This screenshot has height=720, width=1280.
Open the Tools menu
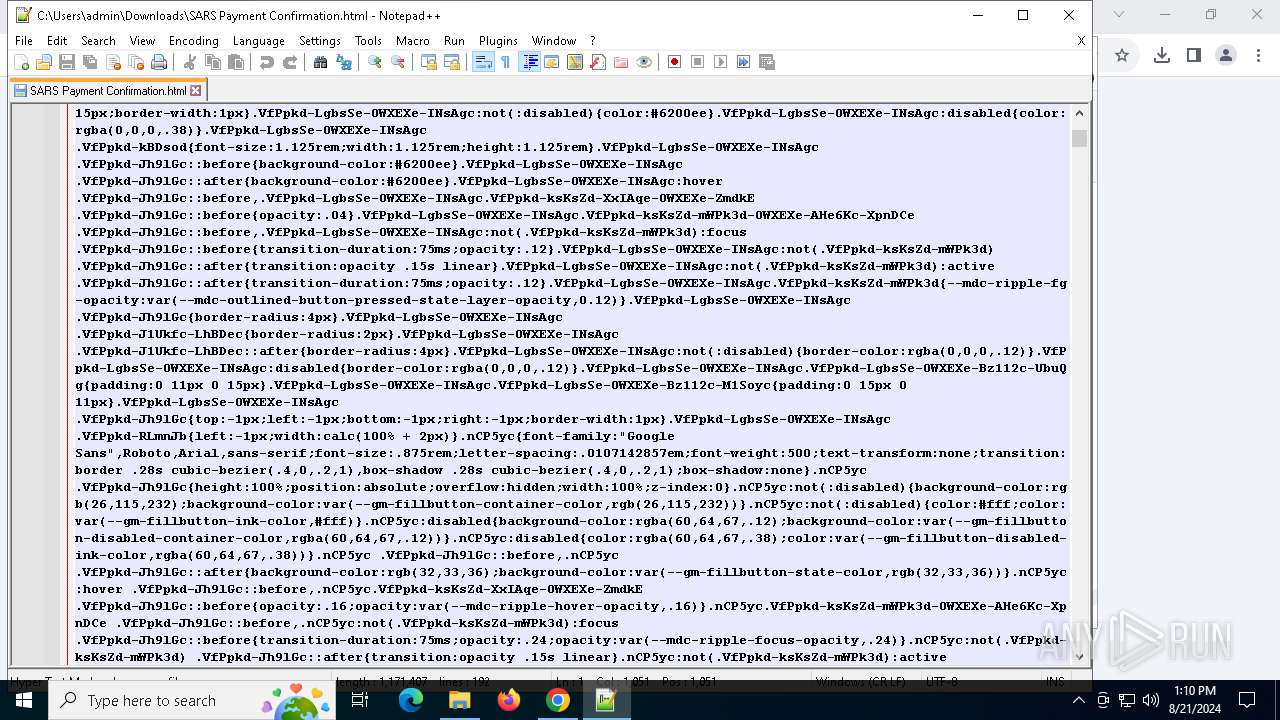368,41
